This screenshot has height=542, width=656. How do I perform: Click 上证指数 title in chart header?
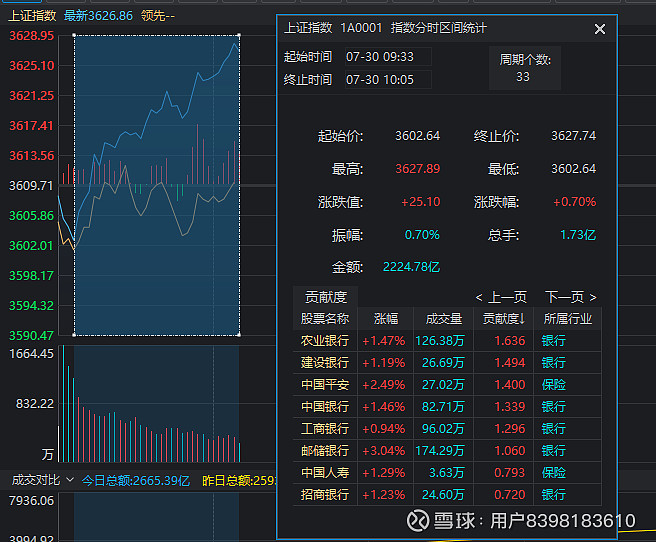click(x=32, y=16)
